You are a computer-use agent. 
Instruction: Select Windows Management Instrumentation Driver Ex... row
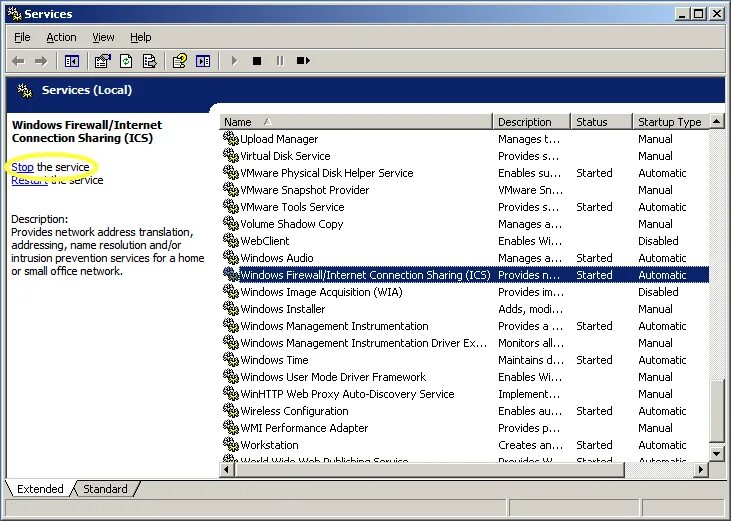click(464, 343)
